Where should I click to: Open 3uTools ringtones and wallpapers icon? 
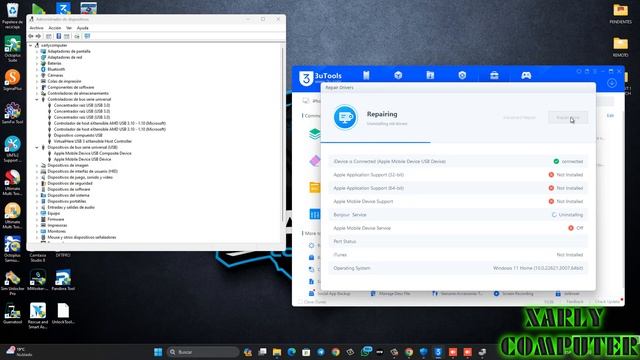pyautogui.click(x=430, y=75)
